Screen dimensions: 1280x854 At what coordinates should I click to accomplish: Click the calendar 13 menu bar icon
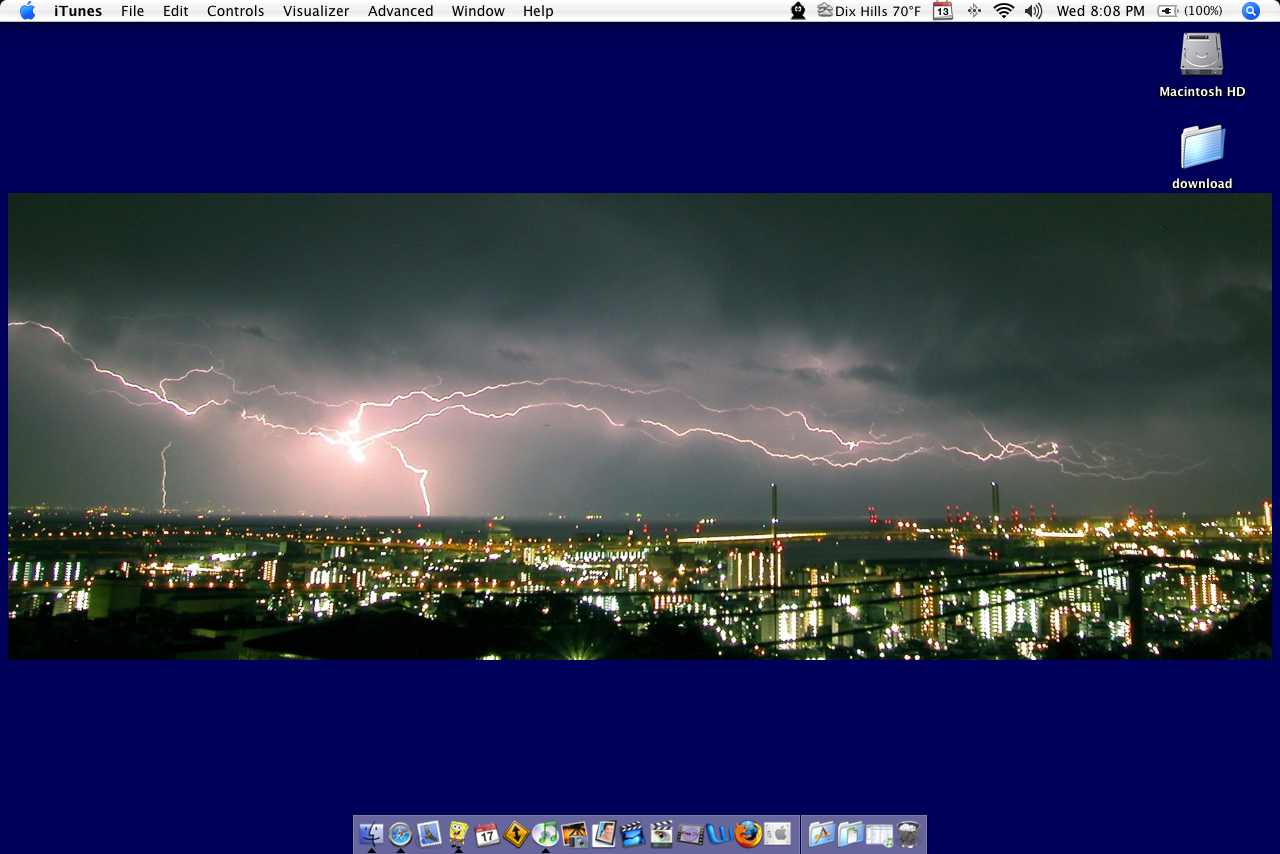click(943, 11)
